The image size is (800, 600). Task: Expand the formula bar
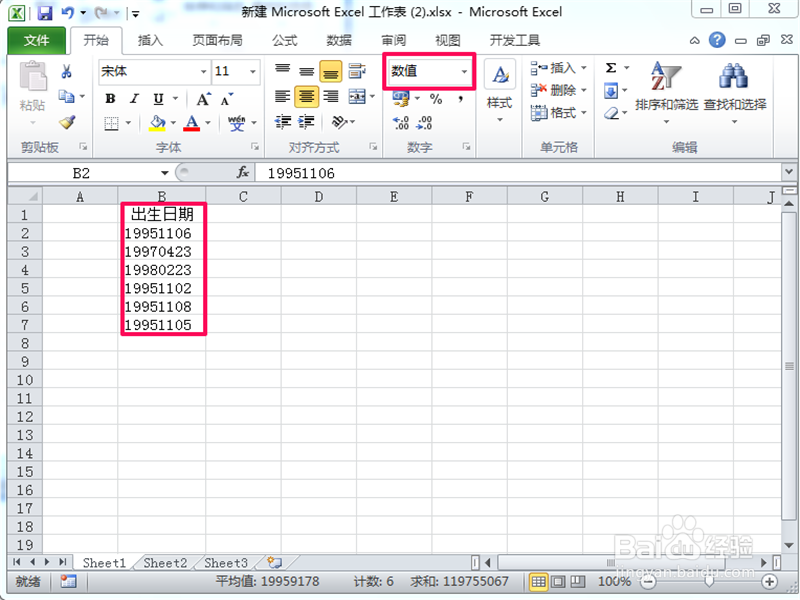coord(789,172)
